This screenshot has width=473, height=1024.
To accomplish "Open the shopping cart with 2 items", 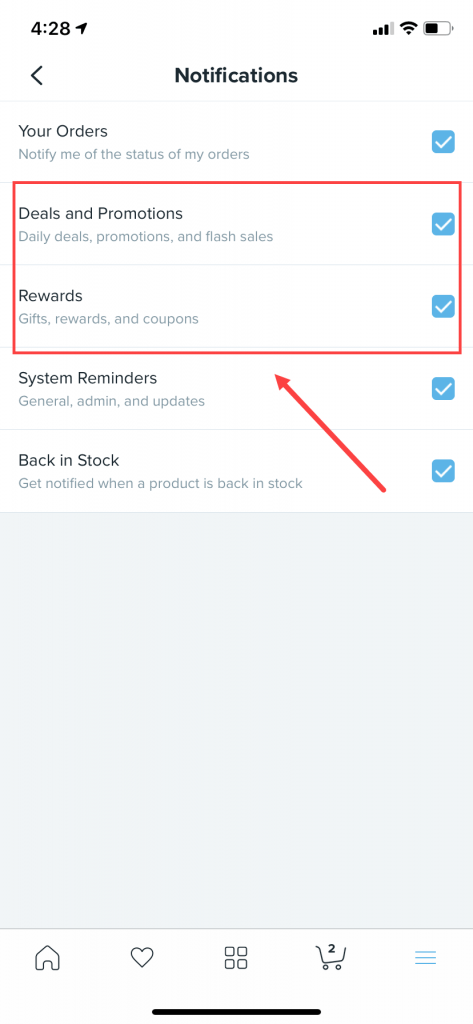I will (331, 957).
